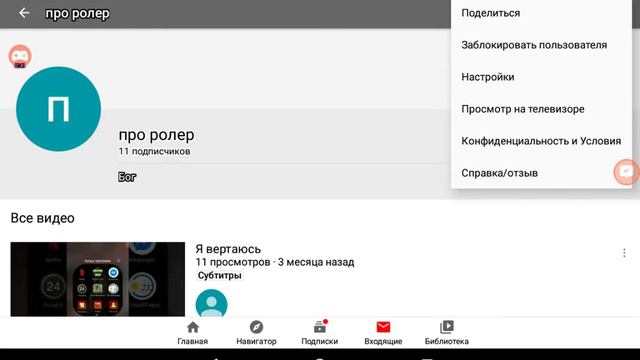Tap the back arrow in the header
The width and height of the screenshot is (640, 360).
(24, 13)
